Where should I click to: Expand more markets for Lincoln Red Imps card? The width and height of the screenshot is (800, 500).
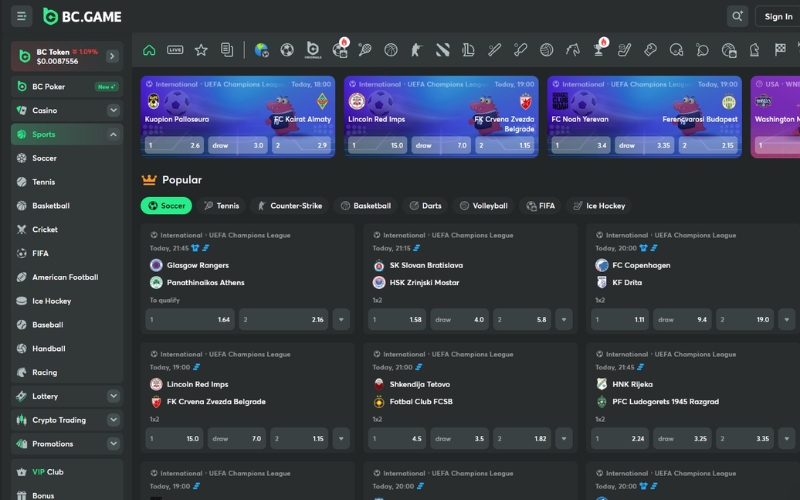coord(341,438)
